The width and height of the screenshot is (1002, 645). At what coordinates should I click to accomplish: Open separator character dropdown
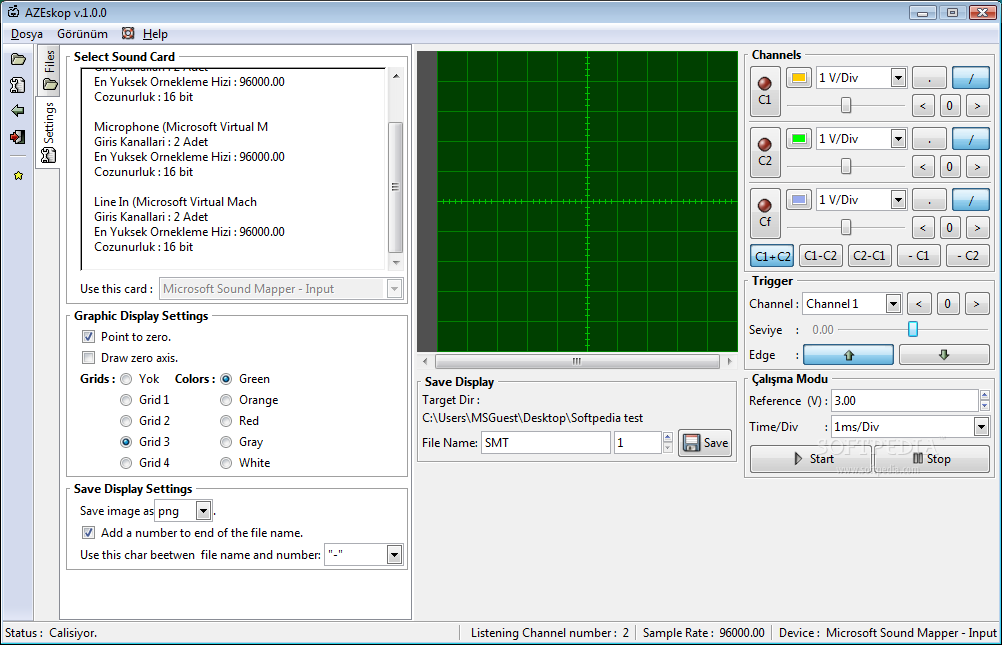[394, 555]
